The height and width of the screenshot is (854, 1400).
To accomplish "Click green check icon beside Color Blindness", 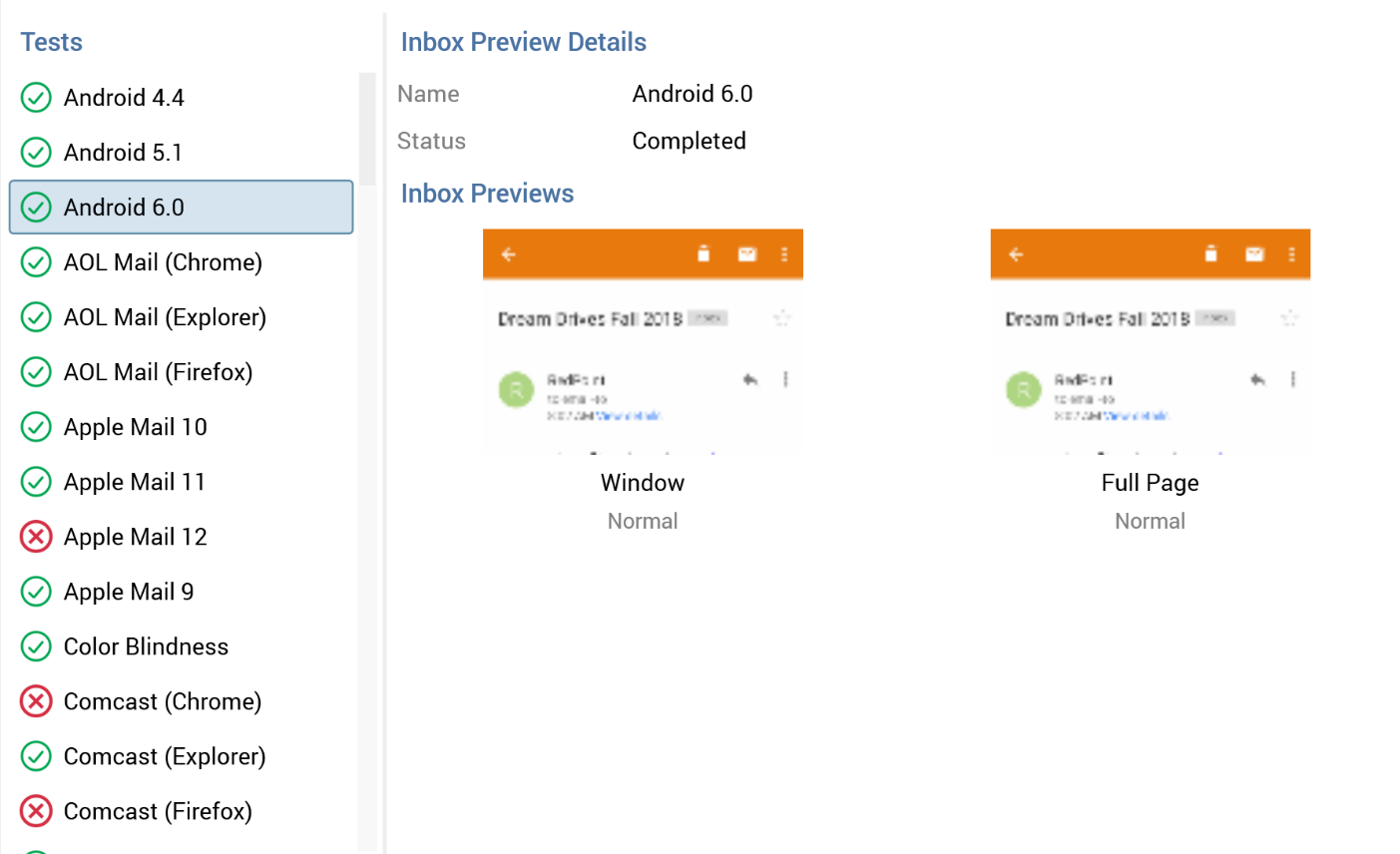I will click(x=36, y=646).
